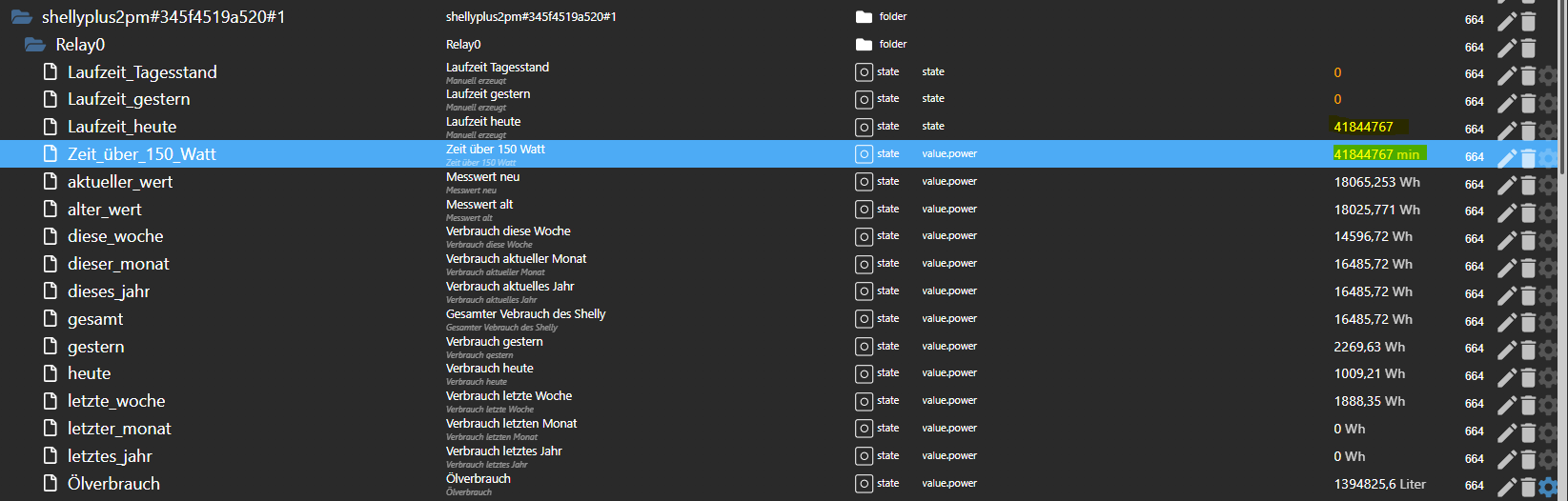Delete the aktueller_wert state
The height and width of the screenshot is (501, 1568).
click(x=1528, y=186)
